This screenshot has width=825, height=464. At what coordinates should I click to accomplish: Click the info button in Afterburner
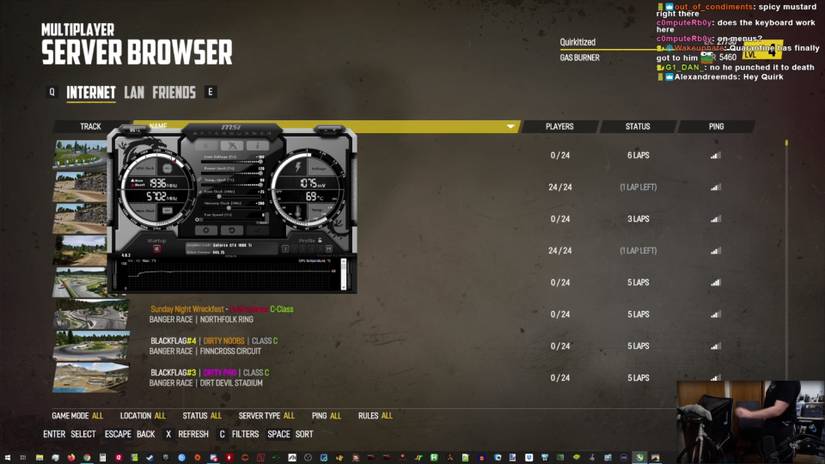257,146
